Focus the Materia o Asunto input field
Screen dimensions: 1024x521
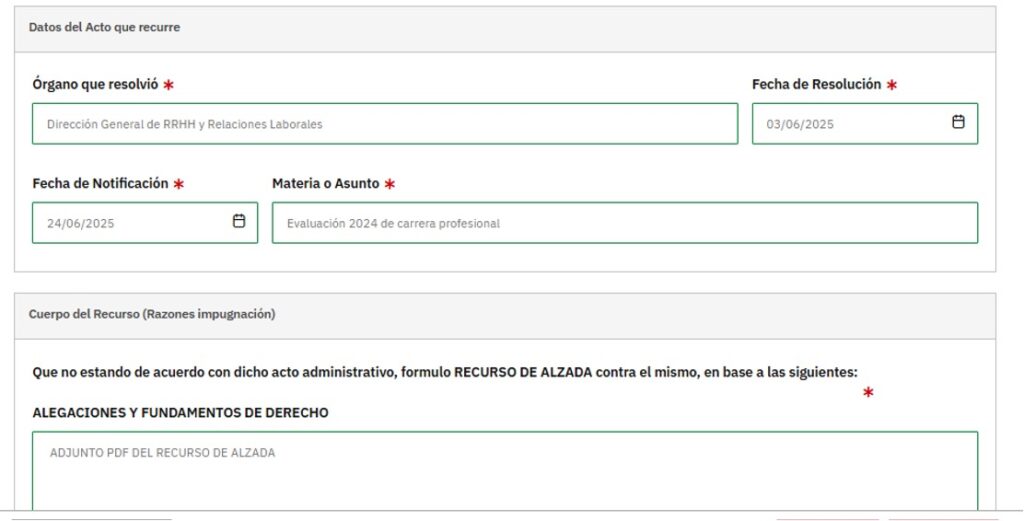(624, 223)
